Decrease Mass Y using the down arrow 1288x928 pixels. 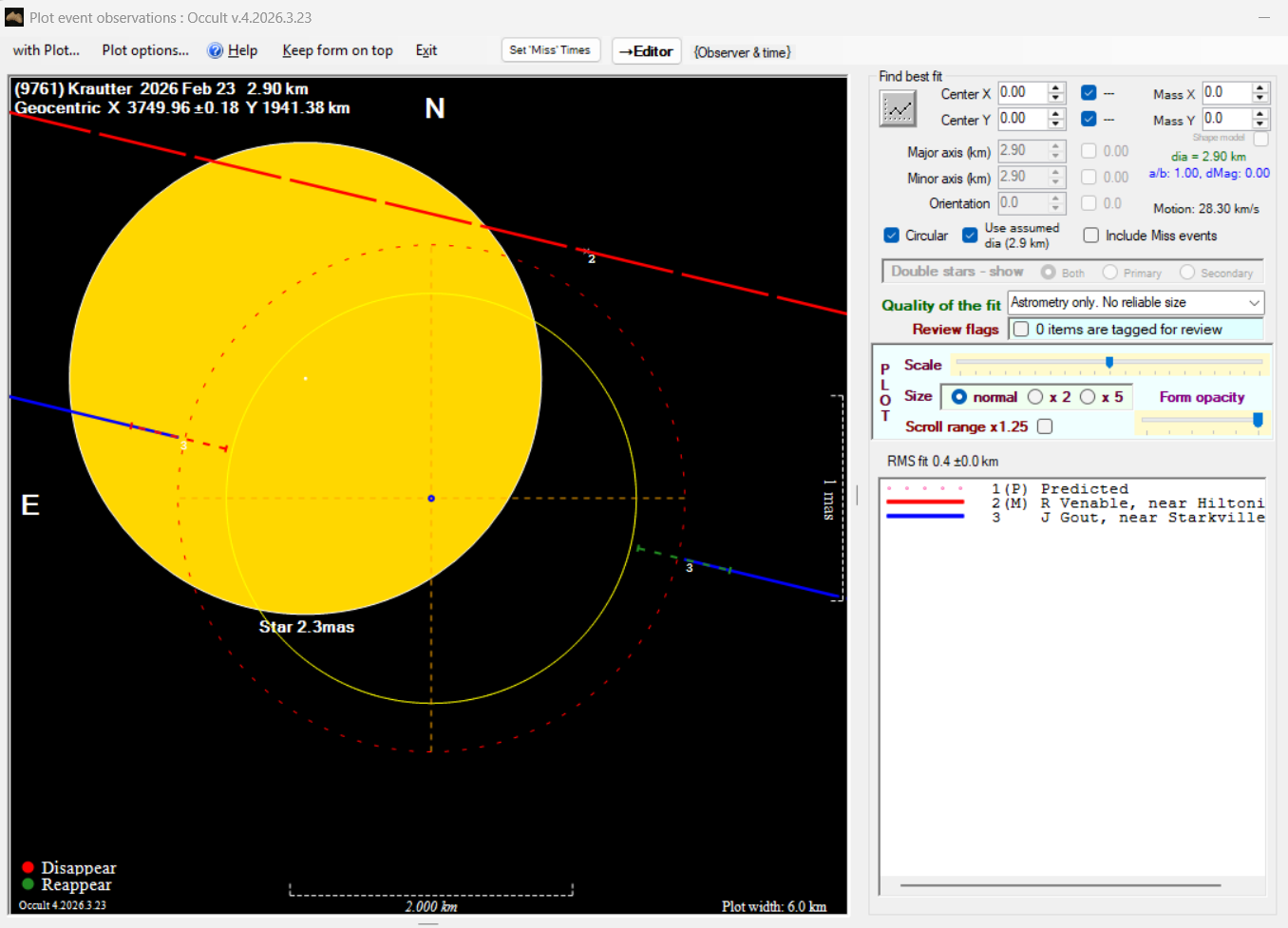coord(1260,123)
